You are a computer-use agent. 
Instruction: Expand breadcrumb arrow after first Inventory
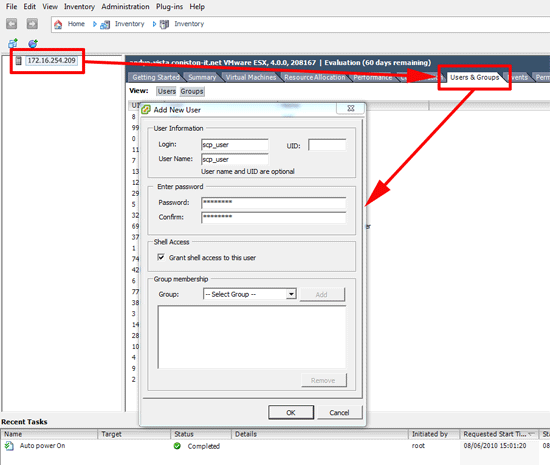tap(154, 24)
